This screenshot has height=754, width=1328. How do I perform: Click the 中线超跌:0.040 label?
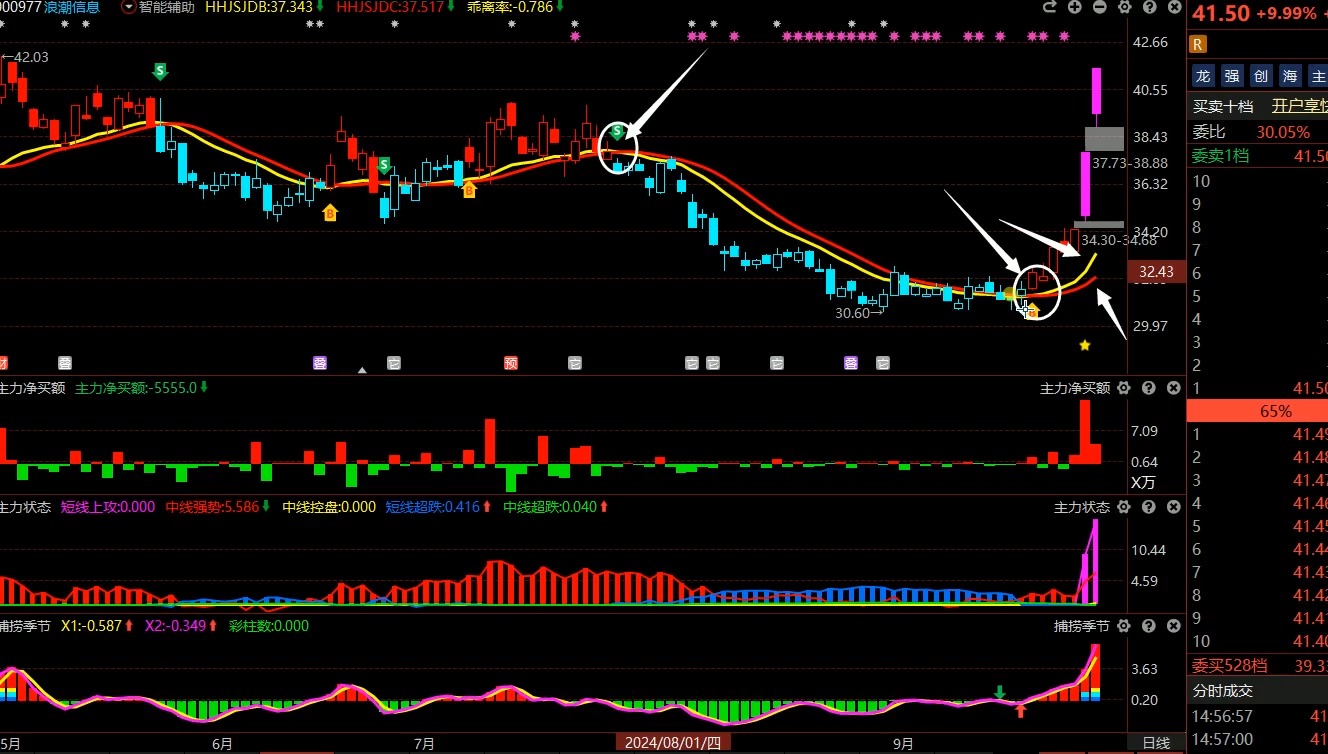549,507
